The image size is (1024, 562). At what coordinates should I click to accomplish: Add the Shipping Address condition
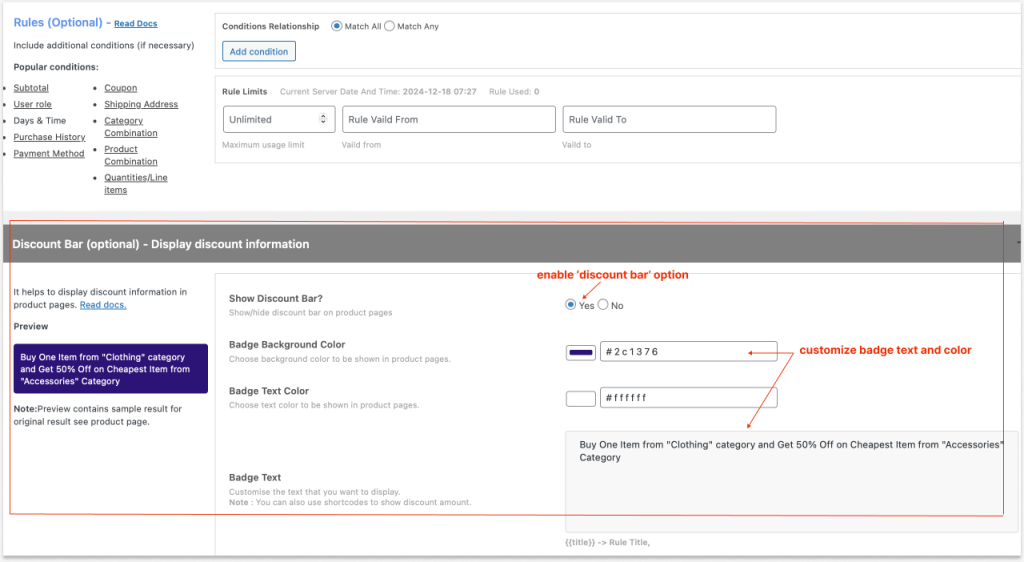click(x=141, y=104)
